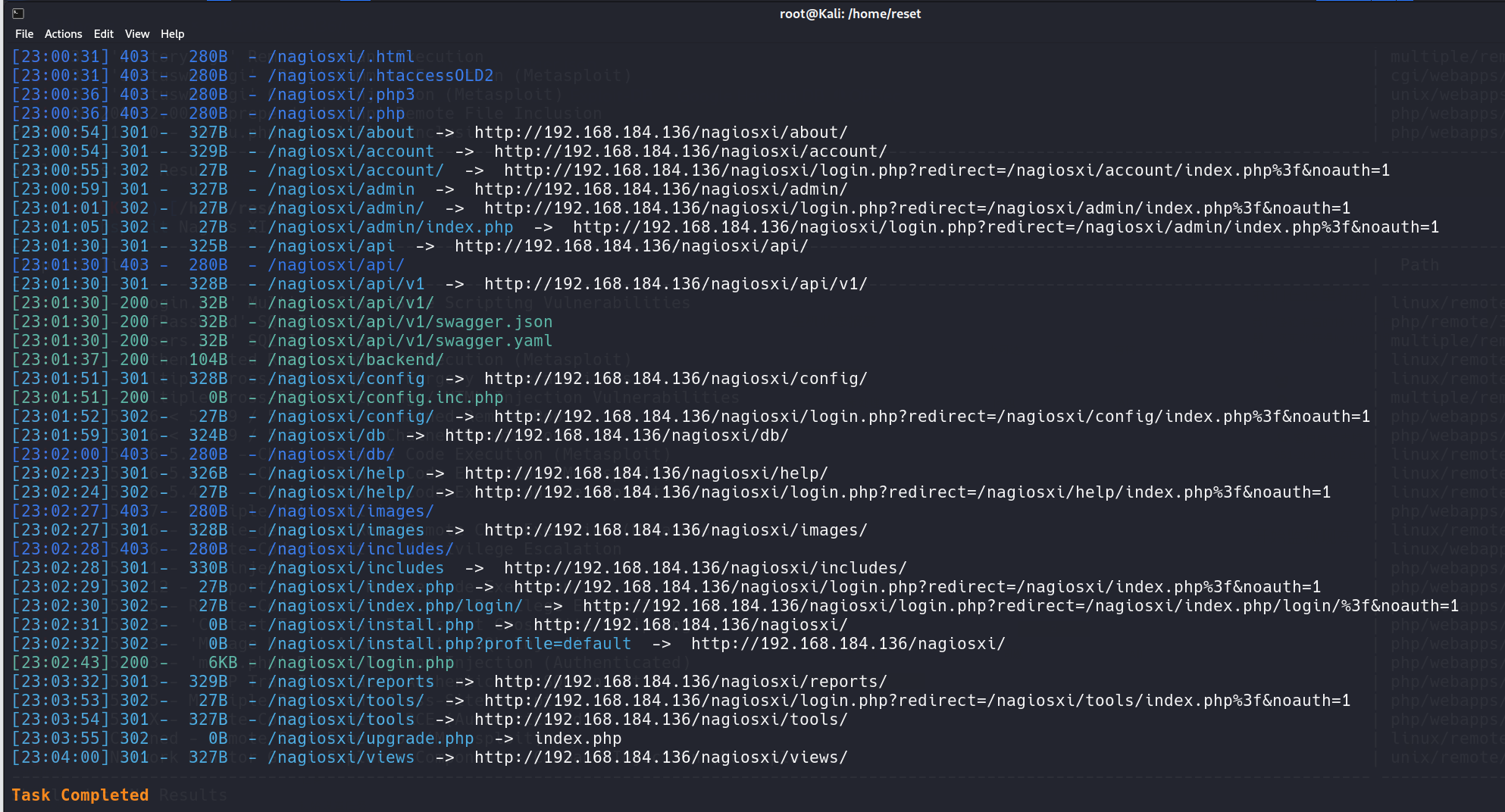The height and width of the screenshot is (812, 1505).
Task: Click the 330B size value
Action: [x=208, y=568]
